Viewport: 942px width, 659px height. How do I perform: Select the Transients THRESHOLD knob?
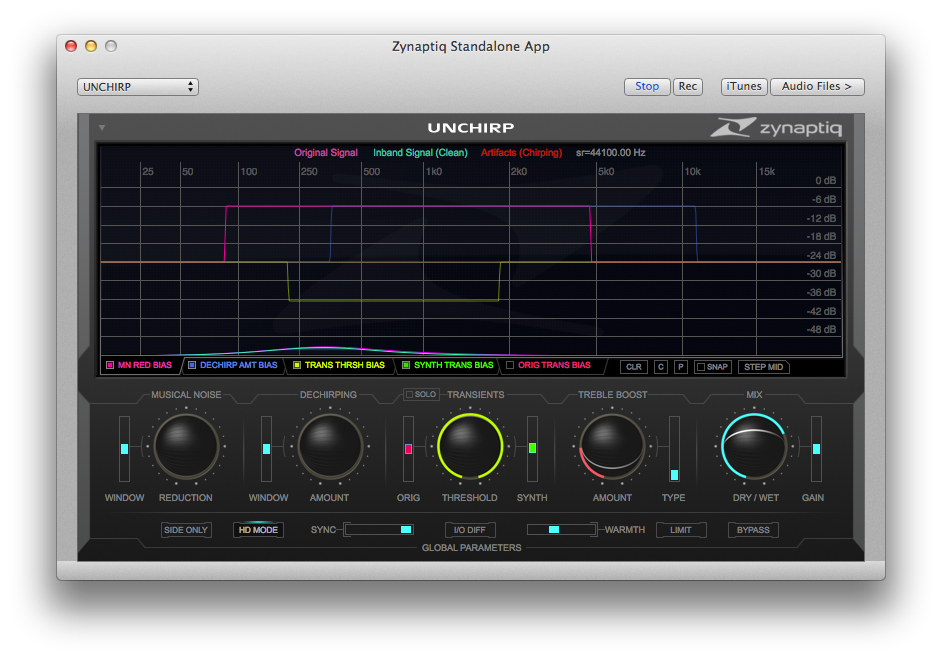(x=470, y=447)
